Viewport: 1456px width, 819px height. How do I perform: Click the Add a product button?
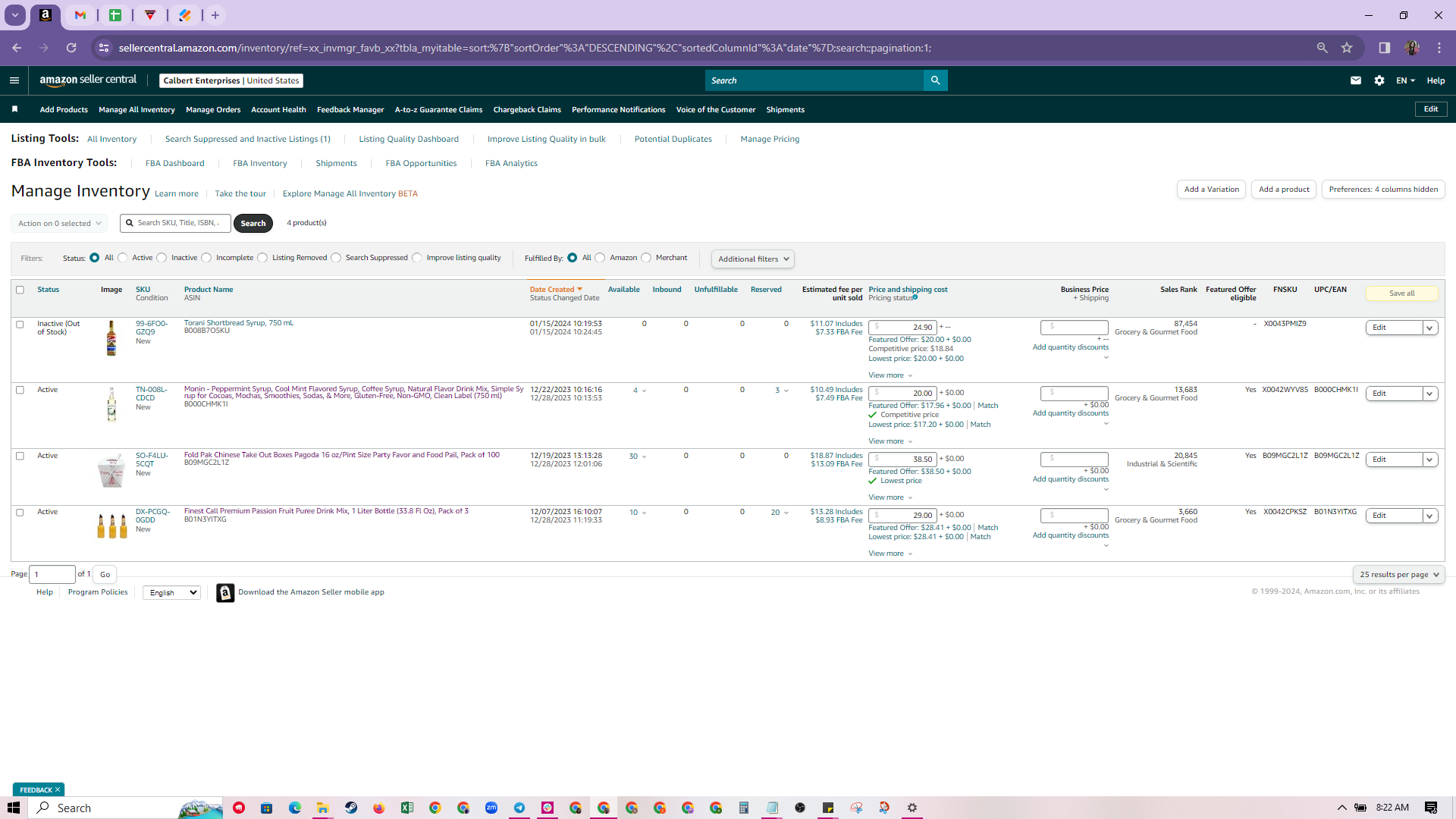pos(1284,190)
